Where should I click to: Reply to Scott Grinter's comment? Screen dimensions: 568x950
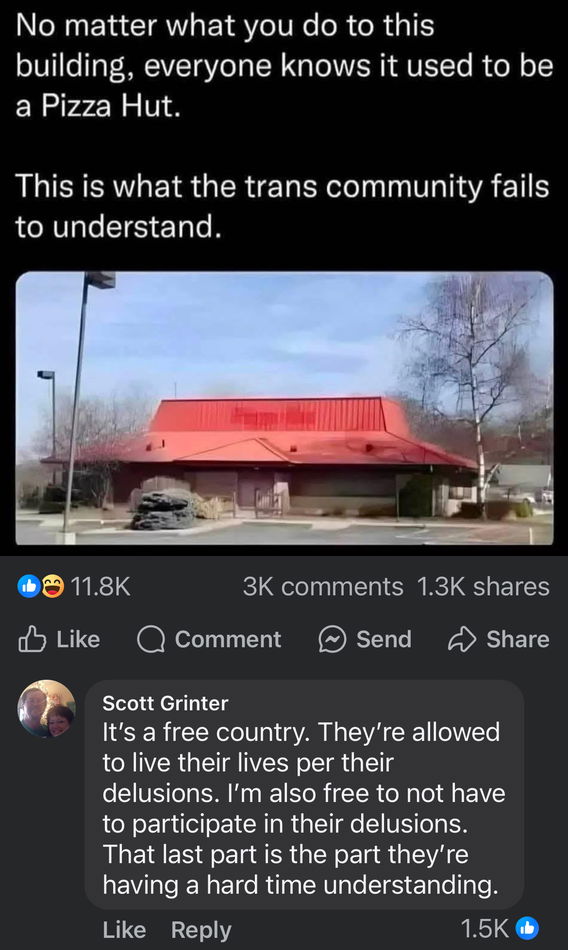tap(201, 930)
